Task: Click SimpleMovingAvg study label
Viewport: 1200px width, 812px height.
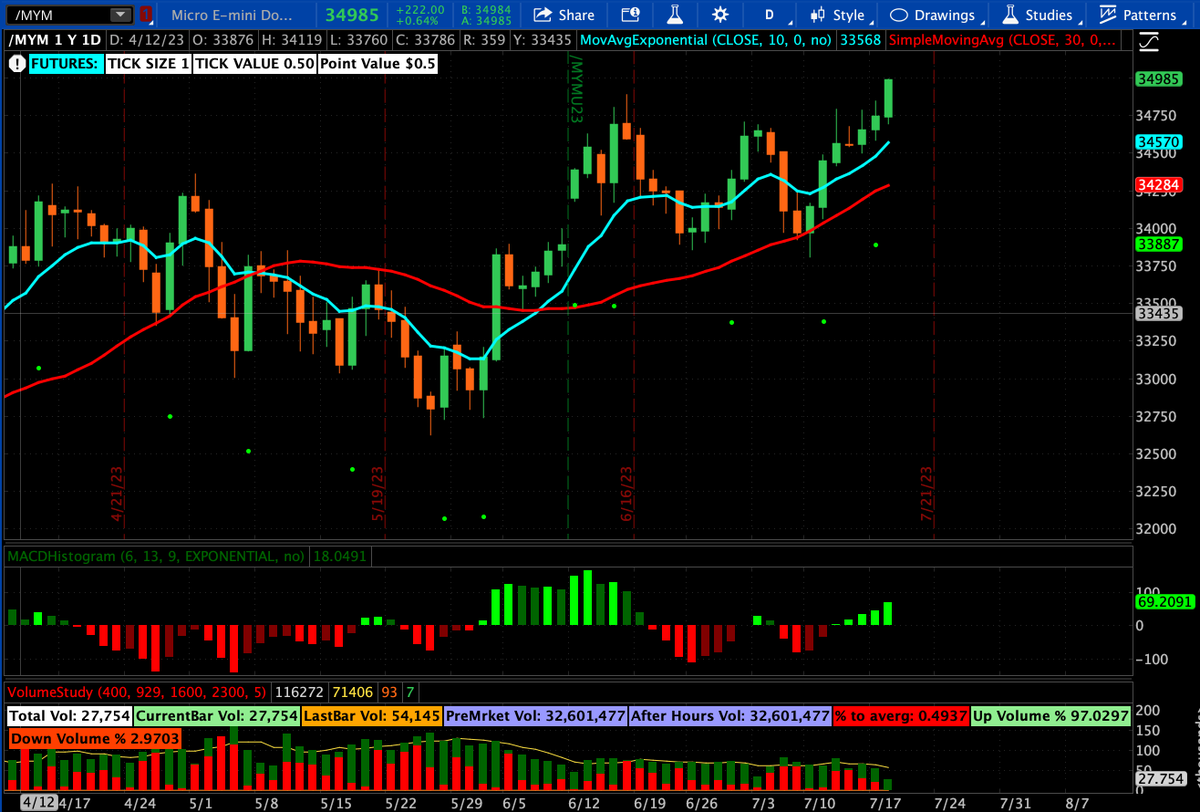Action: coord(1003,40)
